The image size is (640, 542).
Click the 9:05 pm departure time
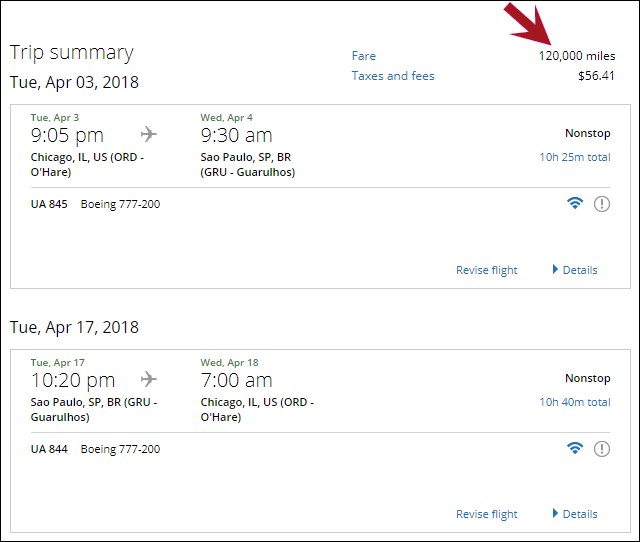tap(67, 134)
